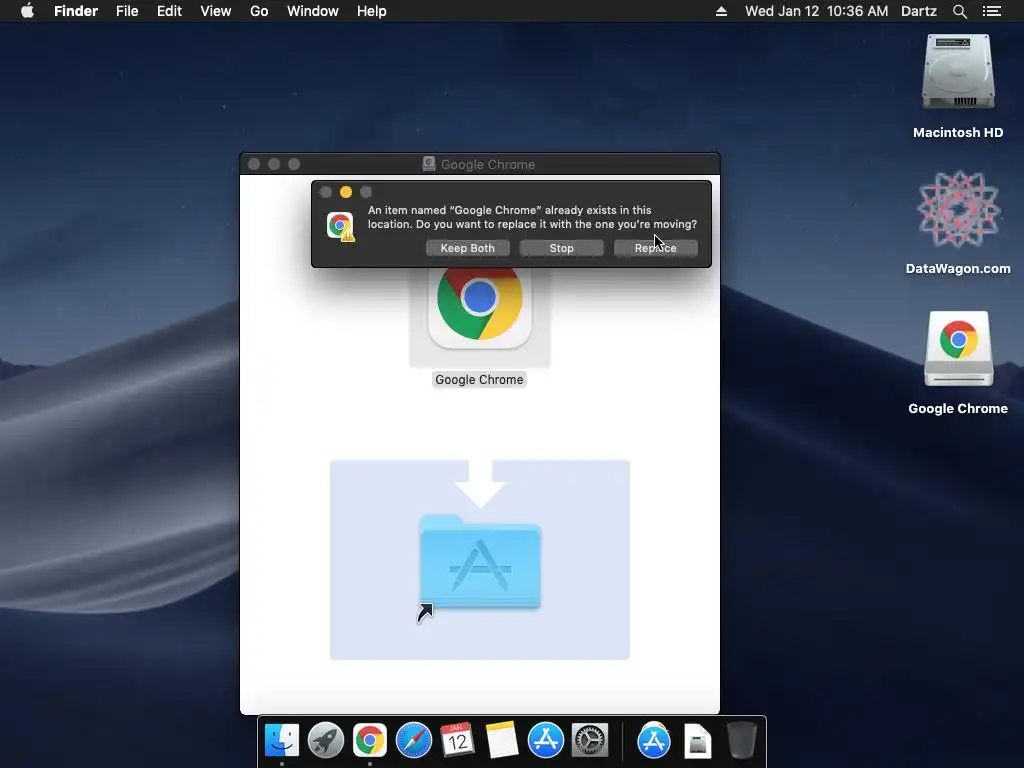The height and width of the screenshot is (768, 1024).
Task: Click the Stop button in the dialog
Action: click(x=562, y=248)
